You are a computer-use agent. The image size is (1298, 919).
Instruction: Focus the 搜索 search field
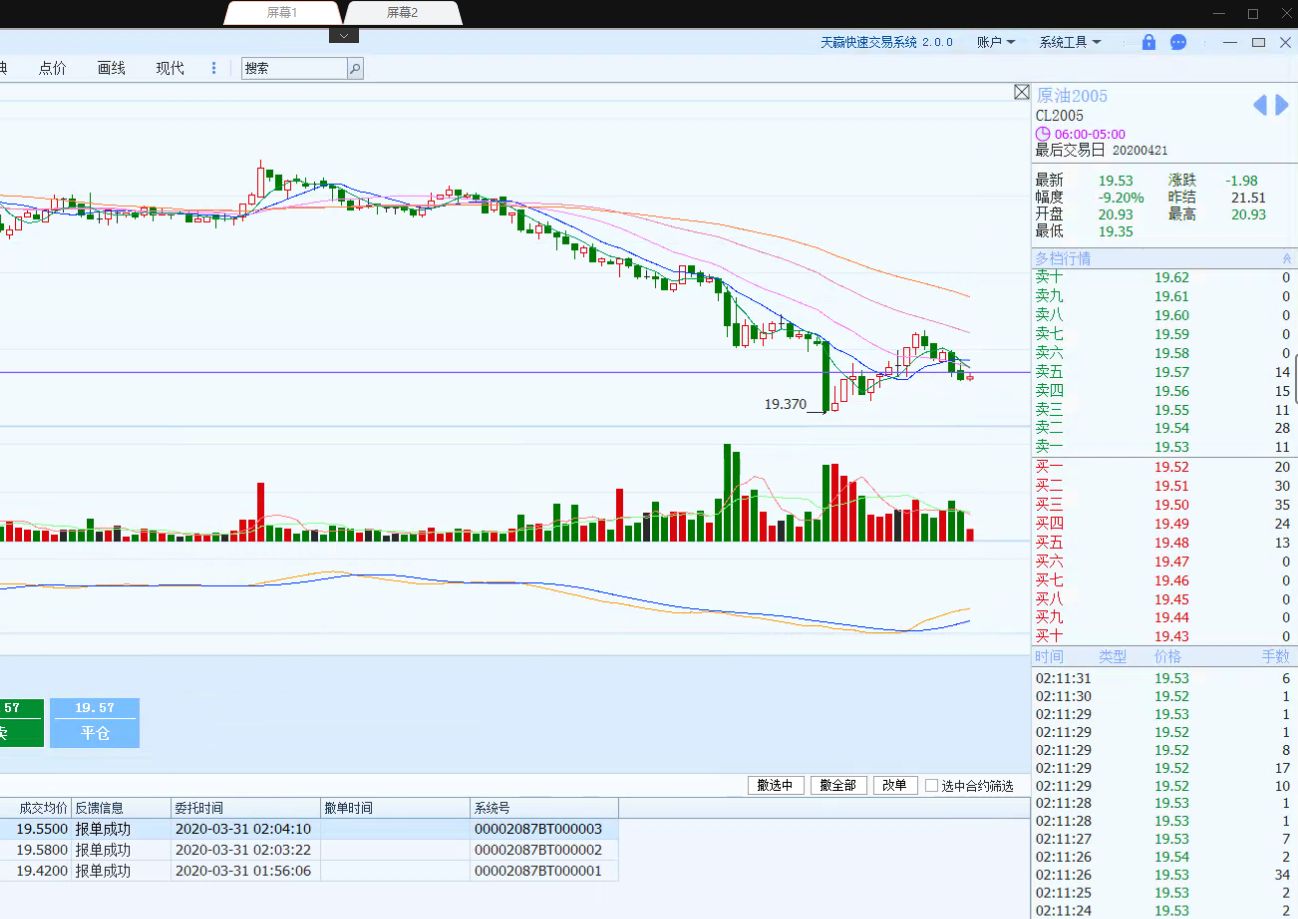tap(294, 68)
